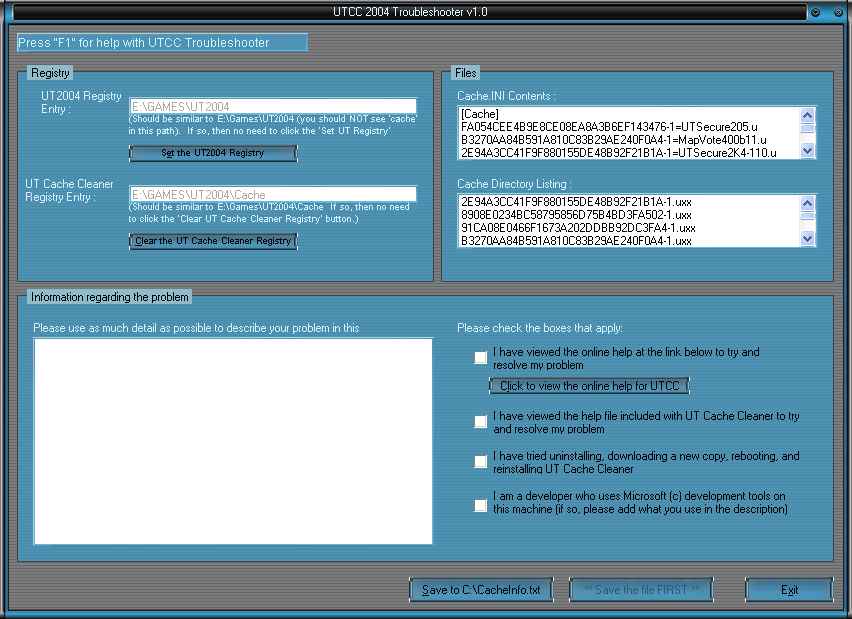
Task: Click Set the UT2004 Registry button
Action: (213, 153)
